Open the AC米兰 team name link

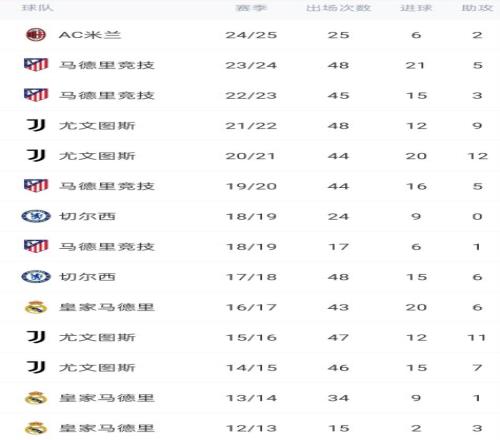tap(90, 35)
